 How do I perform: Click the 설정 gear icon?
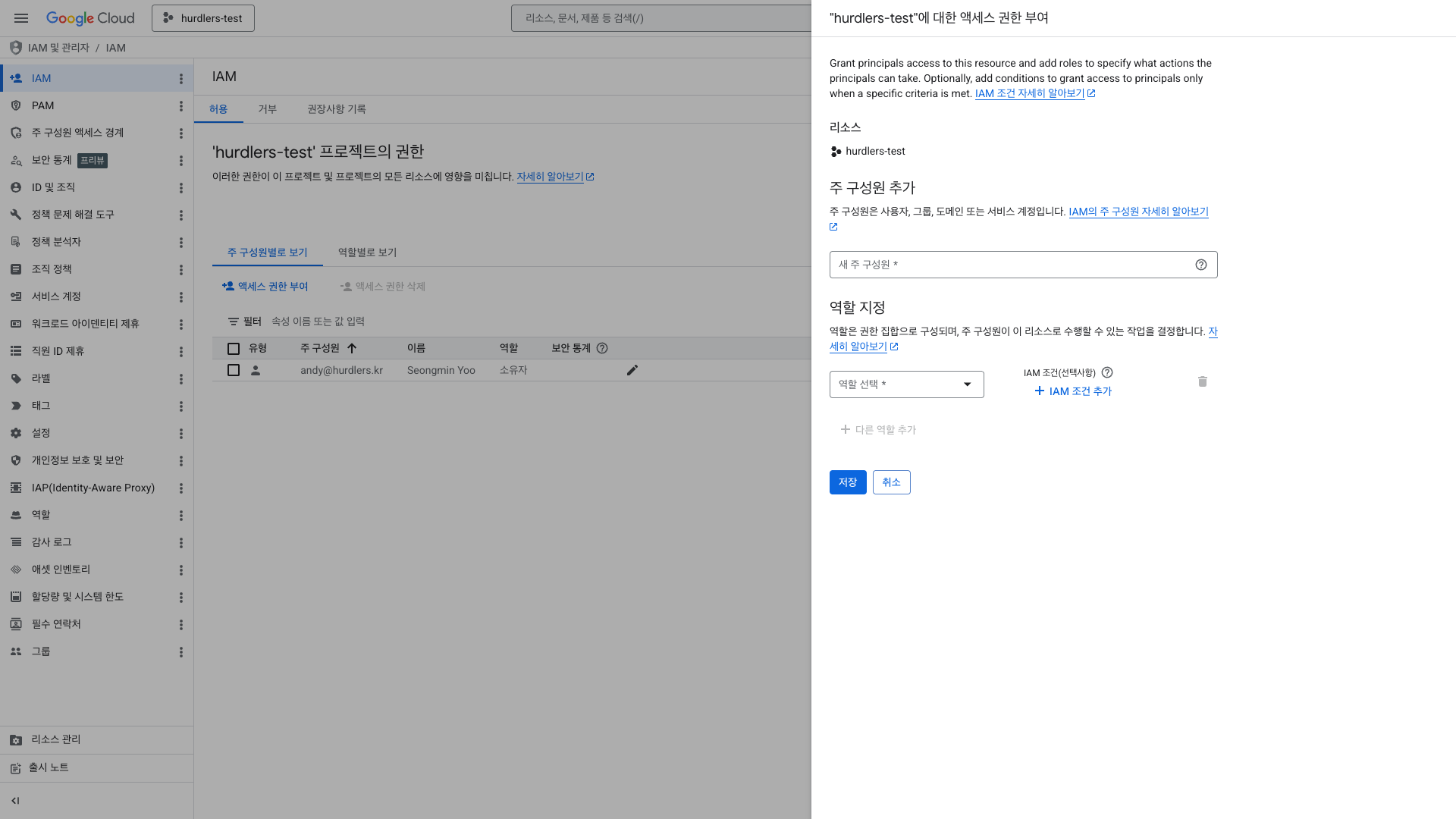pyautogui.click(x=16, y=433)
